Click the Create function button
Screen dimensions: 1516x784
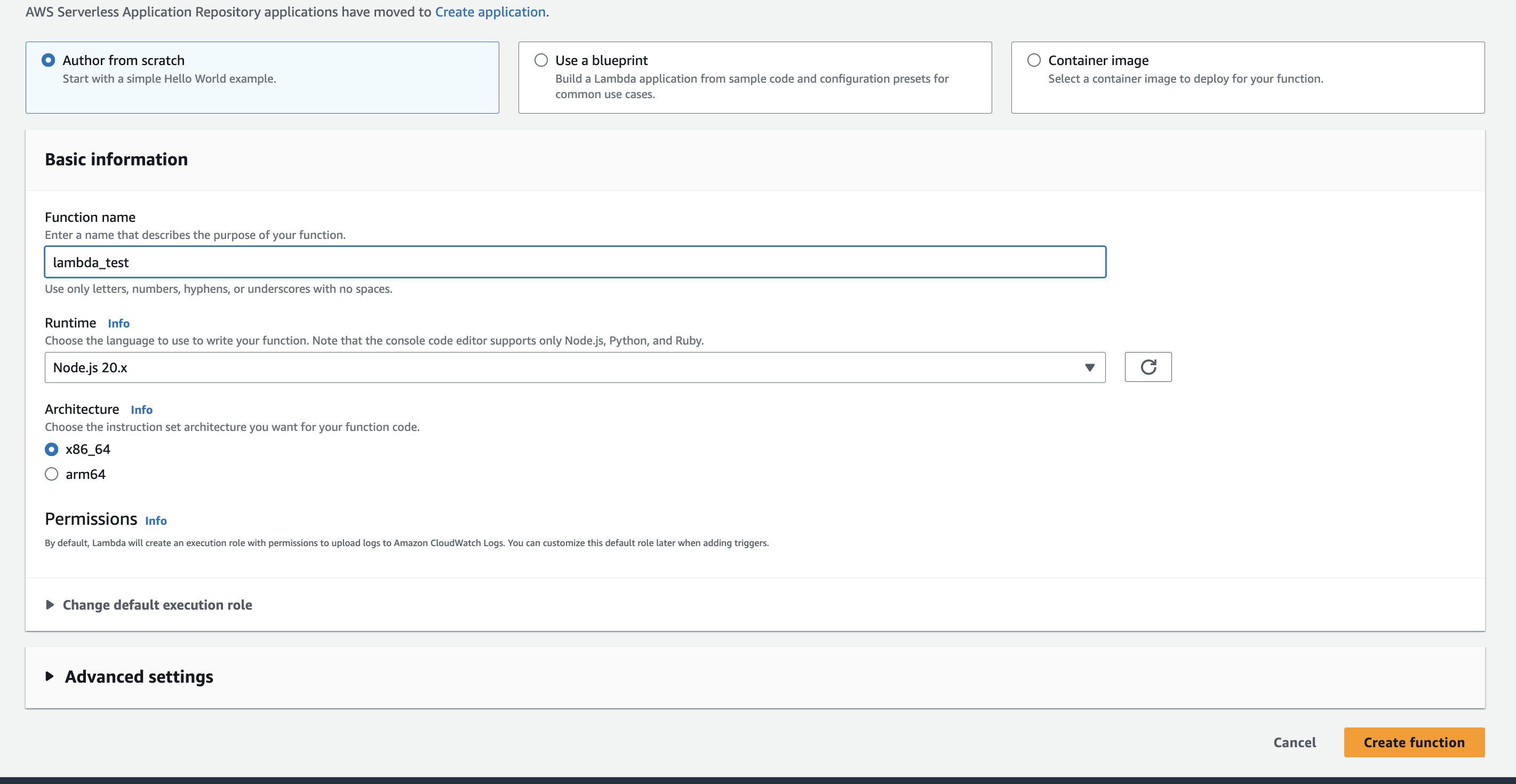[1414, 743]
